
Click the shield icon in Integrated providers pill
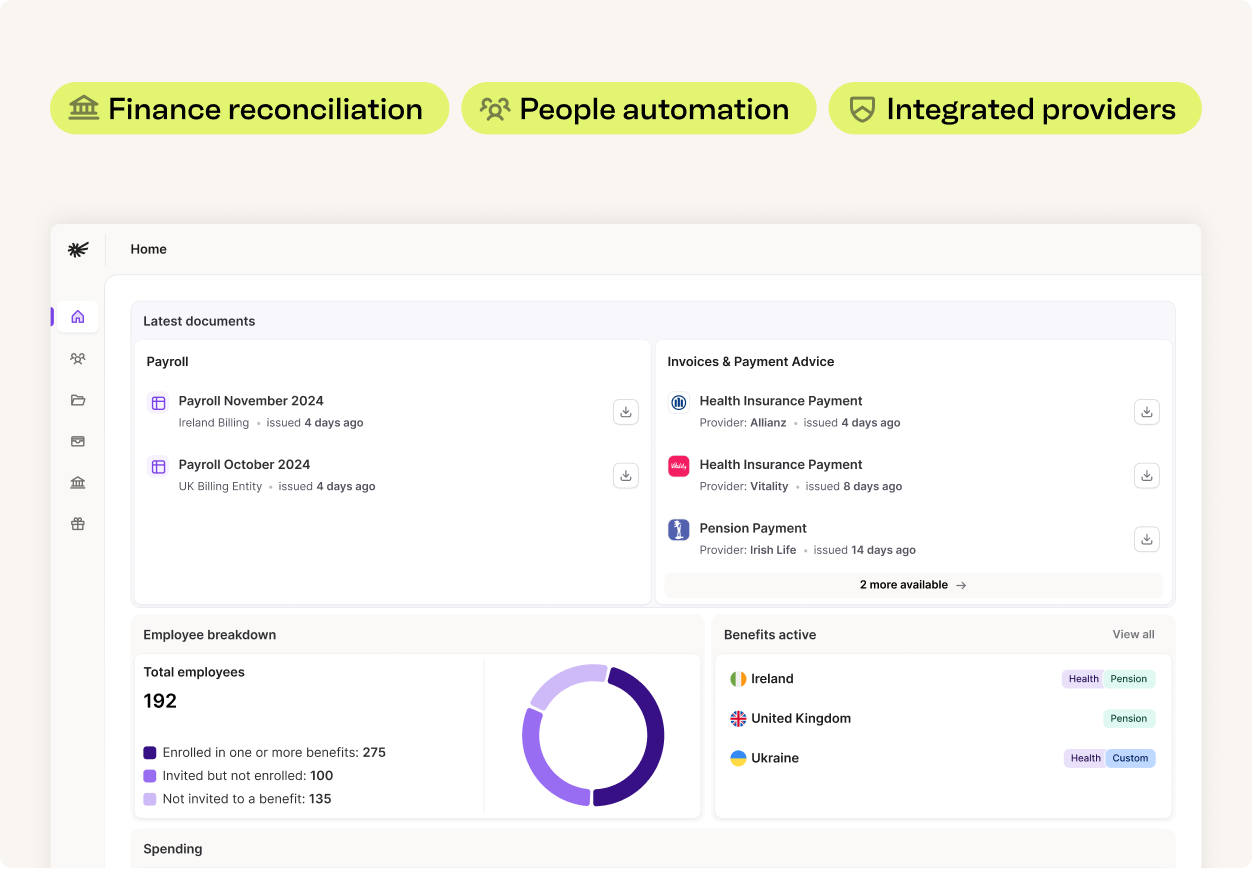(x=862, y=109)
